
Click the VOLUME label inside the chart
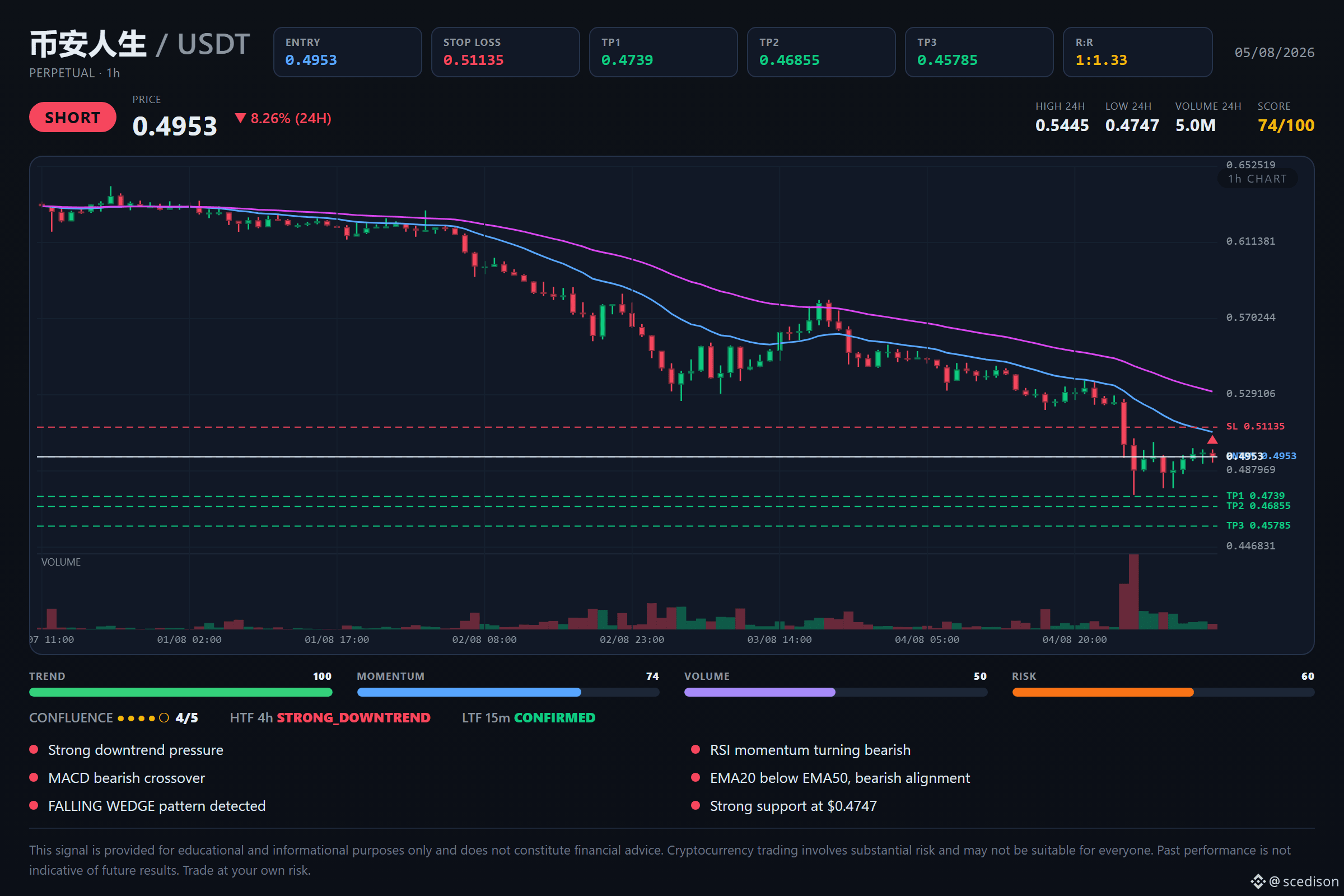(x=60, y=562)
